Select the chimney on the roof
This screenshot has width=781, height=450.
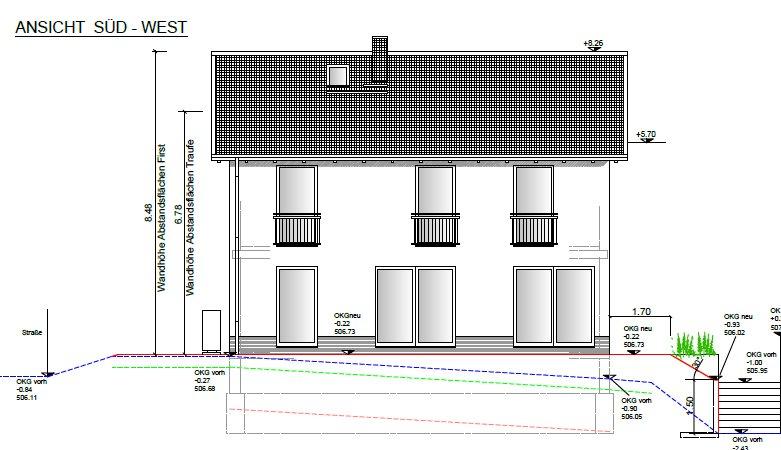point(379,60)
